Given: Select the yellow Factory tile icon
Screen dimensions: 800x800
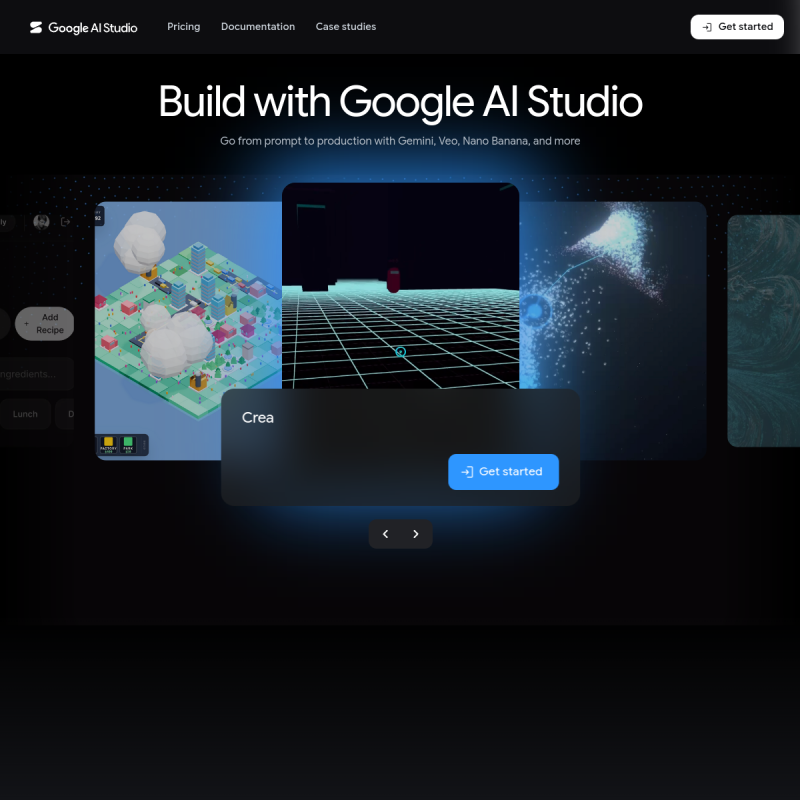Looking at the screenshot, I should point(108,444).
